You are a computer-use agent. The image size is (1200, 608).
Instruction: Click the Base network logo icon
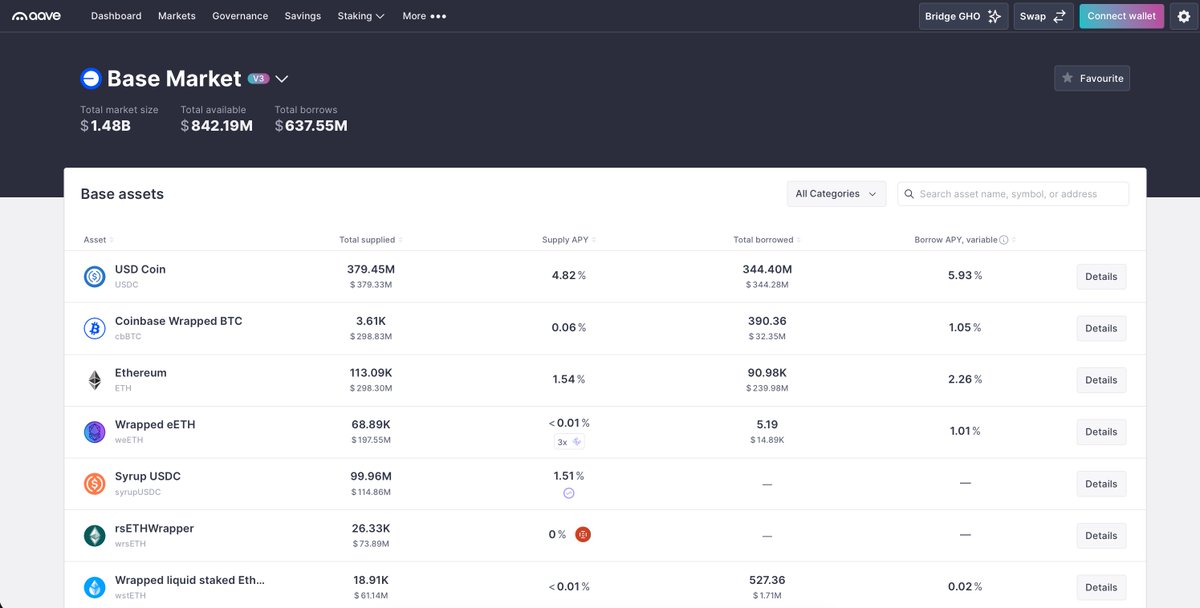(91, 79)
